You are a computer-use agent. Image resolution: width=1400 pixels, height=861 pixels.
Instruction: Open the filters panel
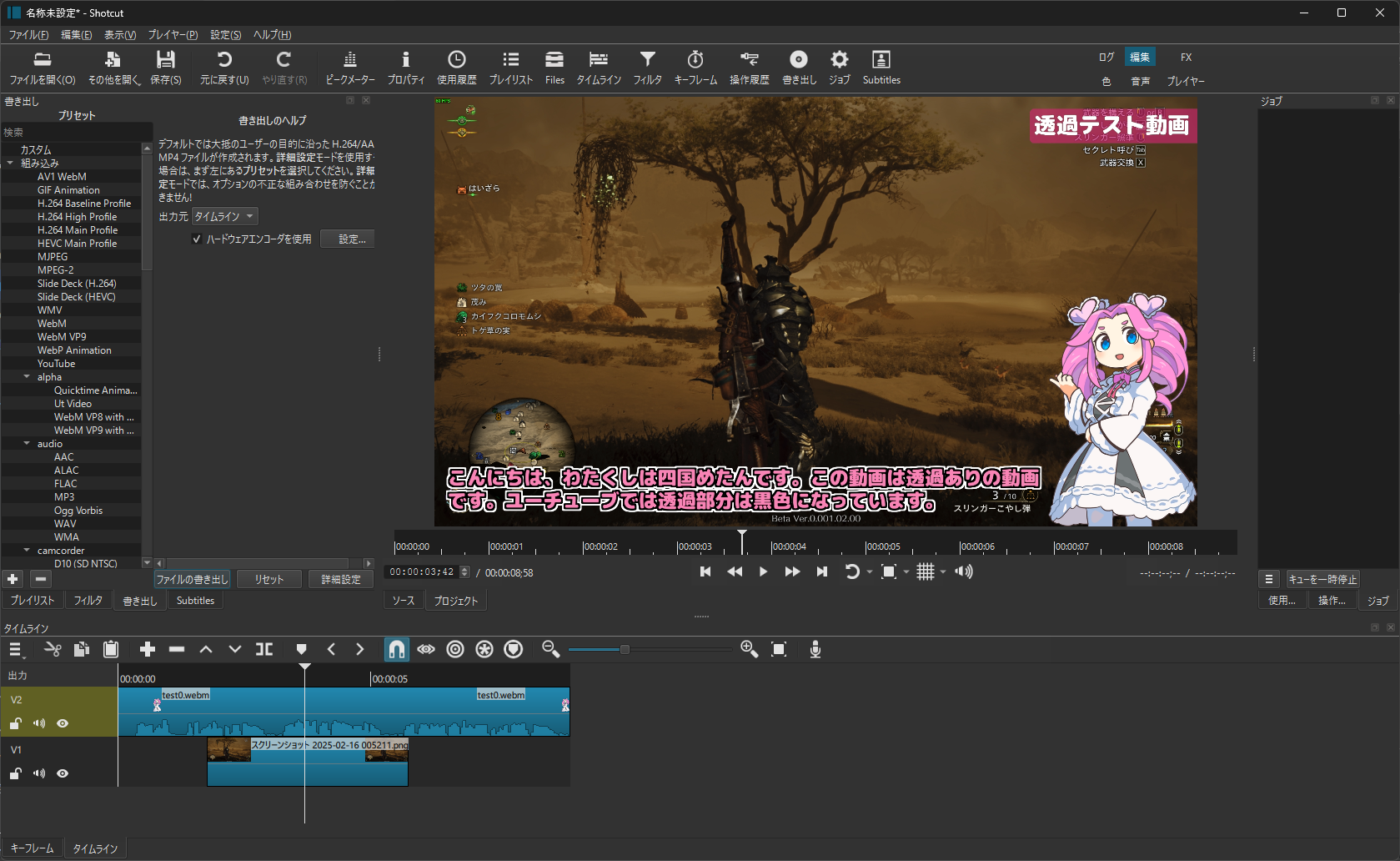tap(648, 67)
